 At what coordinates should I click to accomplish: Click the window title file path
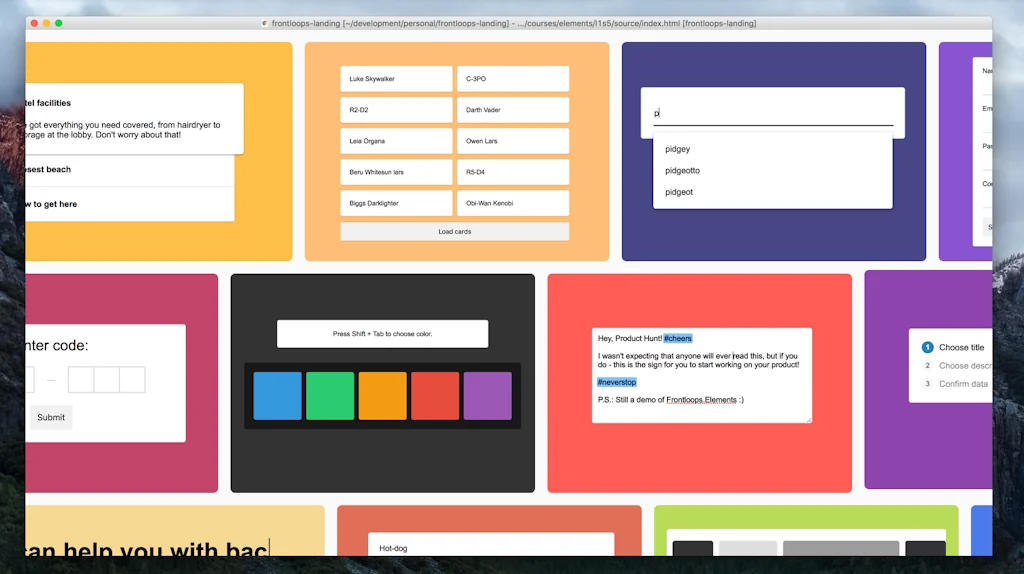(513, 24)
